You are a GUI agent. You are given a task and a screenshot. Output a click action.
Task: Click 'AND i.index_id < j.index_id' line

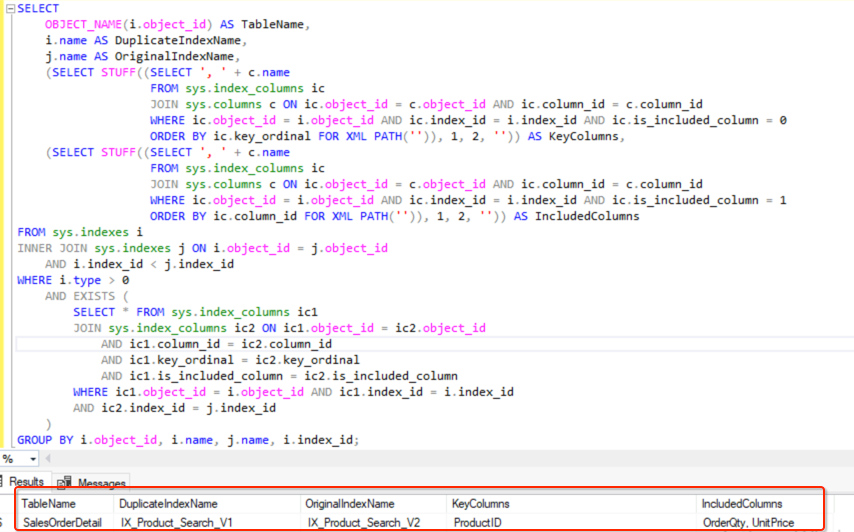click(x=139, y=264)
